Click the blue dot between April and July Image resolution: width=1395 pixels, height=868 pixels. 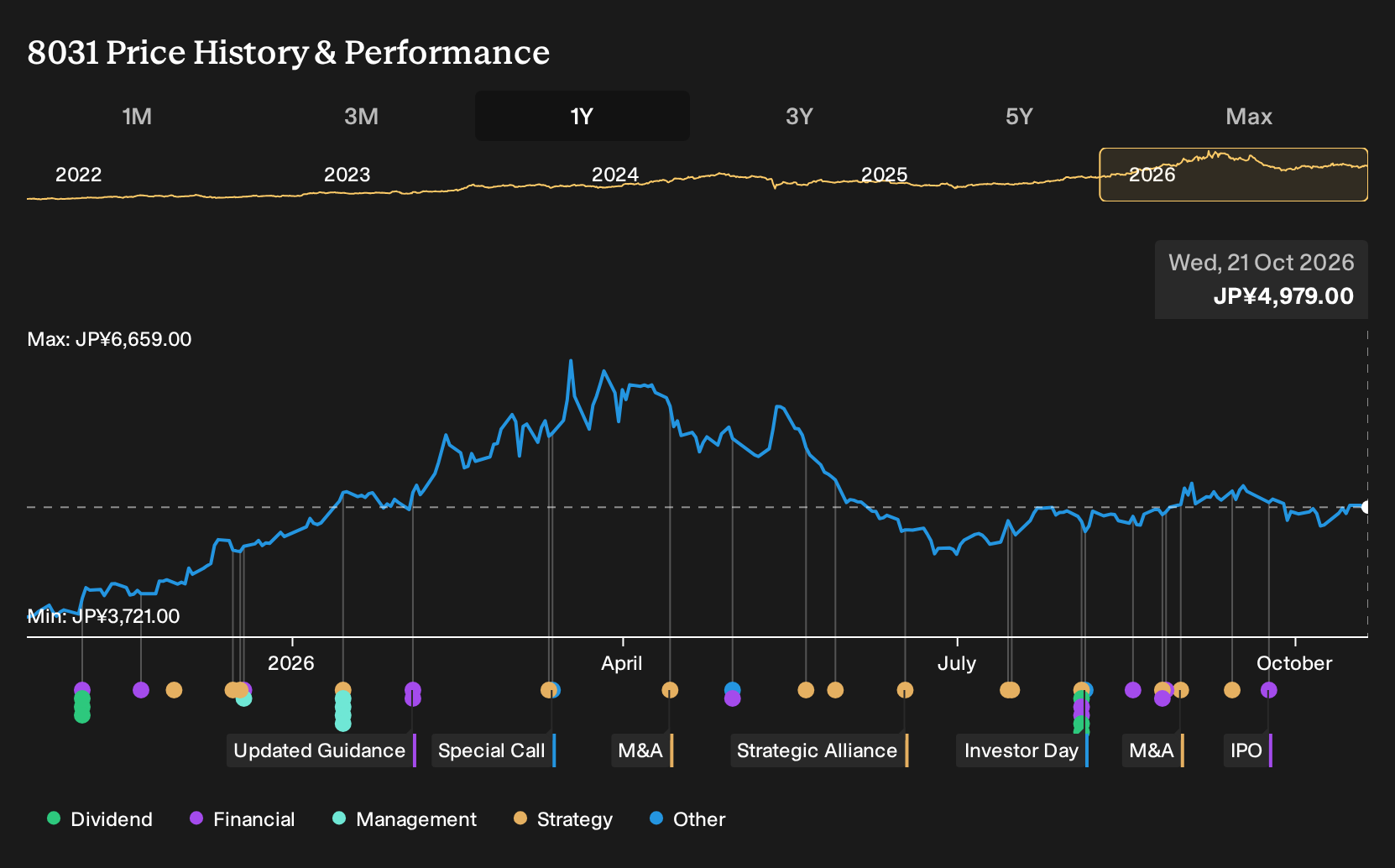click(x=733, y=689)
